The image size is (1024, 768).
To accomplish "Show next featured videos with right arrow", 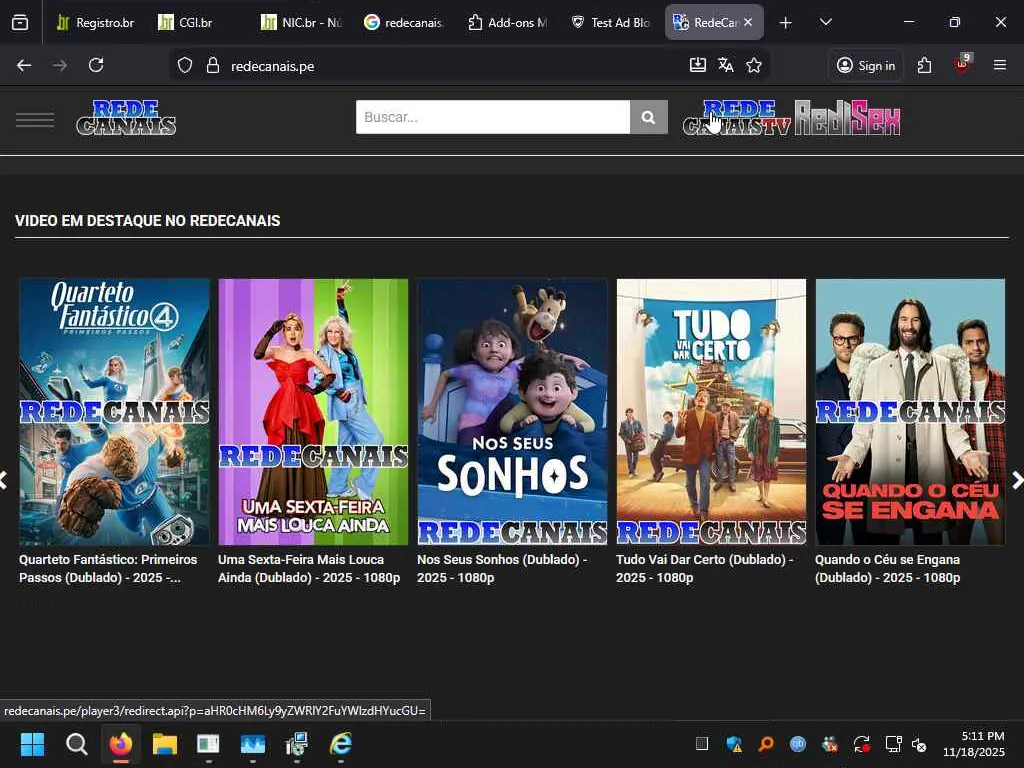I will tap(1017, 480).
